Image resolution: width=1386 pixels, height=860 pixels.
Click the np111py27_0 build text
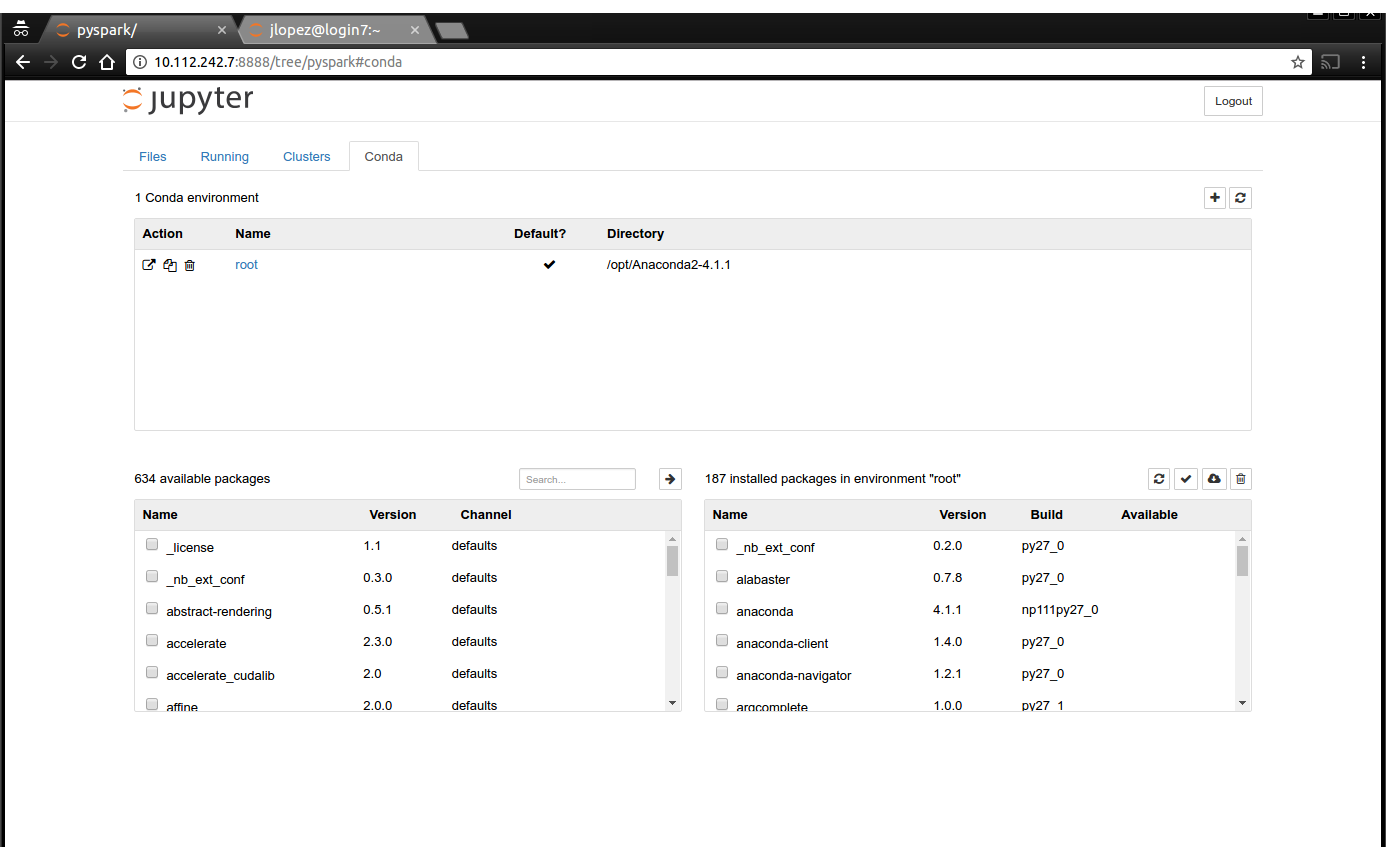pyautogui.click(x=1060, y=610)
